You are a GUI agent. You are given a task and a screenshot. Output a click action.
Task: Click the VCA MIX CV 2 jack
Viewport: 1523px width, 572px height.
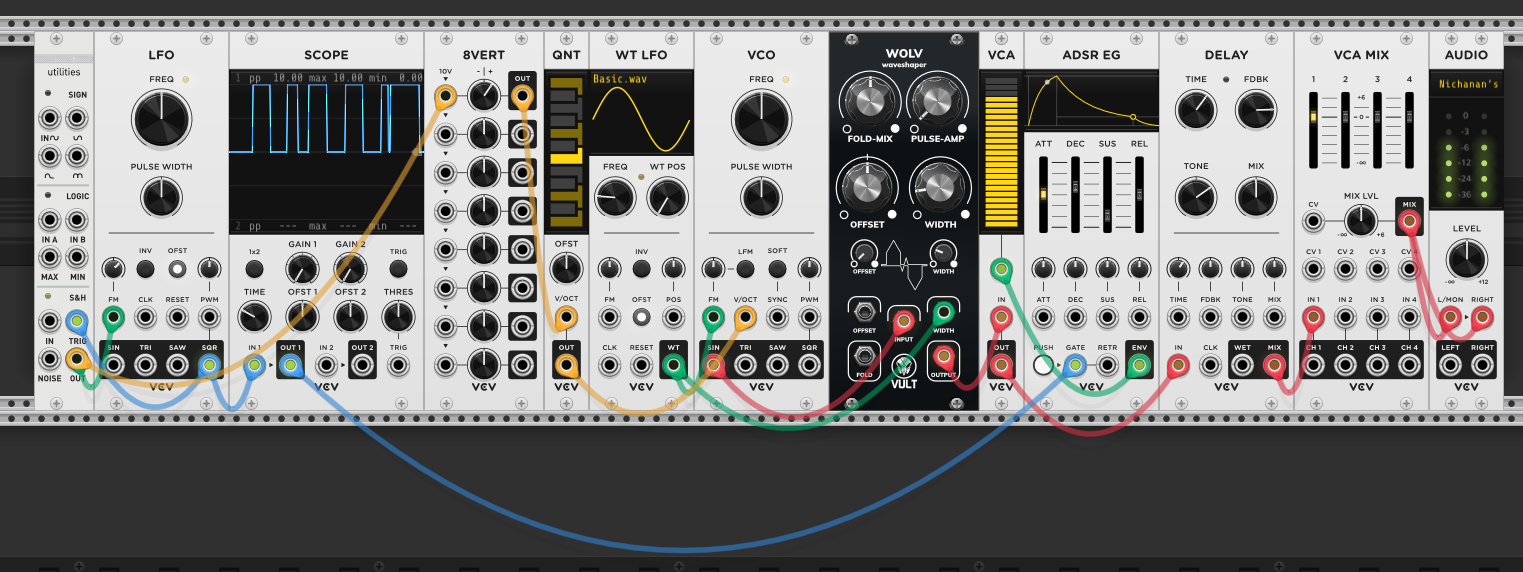(x=1345, y=270)
